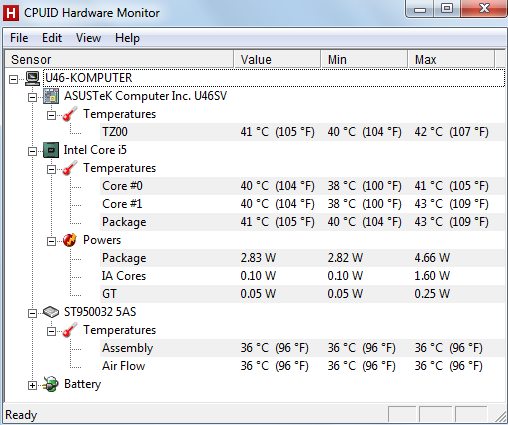Click the Sensor column header
The image size is (508, 425).
click(x=119, y=60)
